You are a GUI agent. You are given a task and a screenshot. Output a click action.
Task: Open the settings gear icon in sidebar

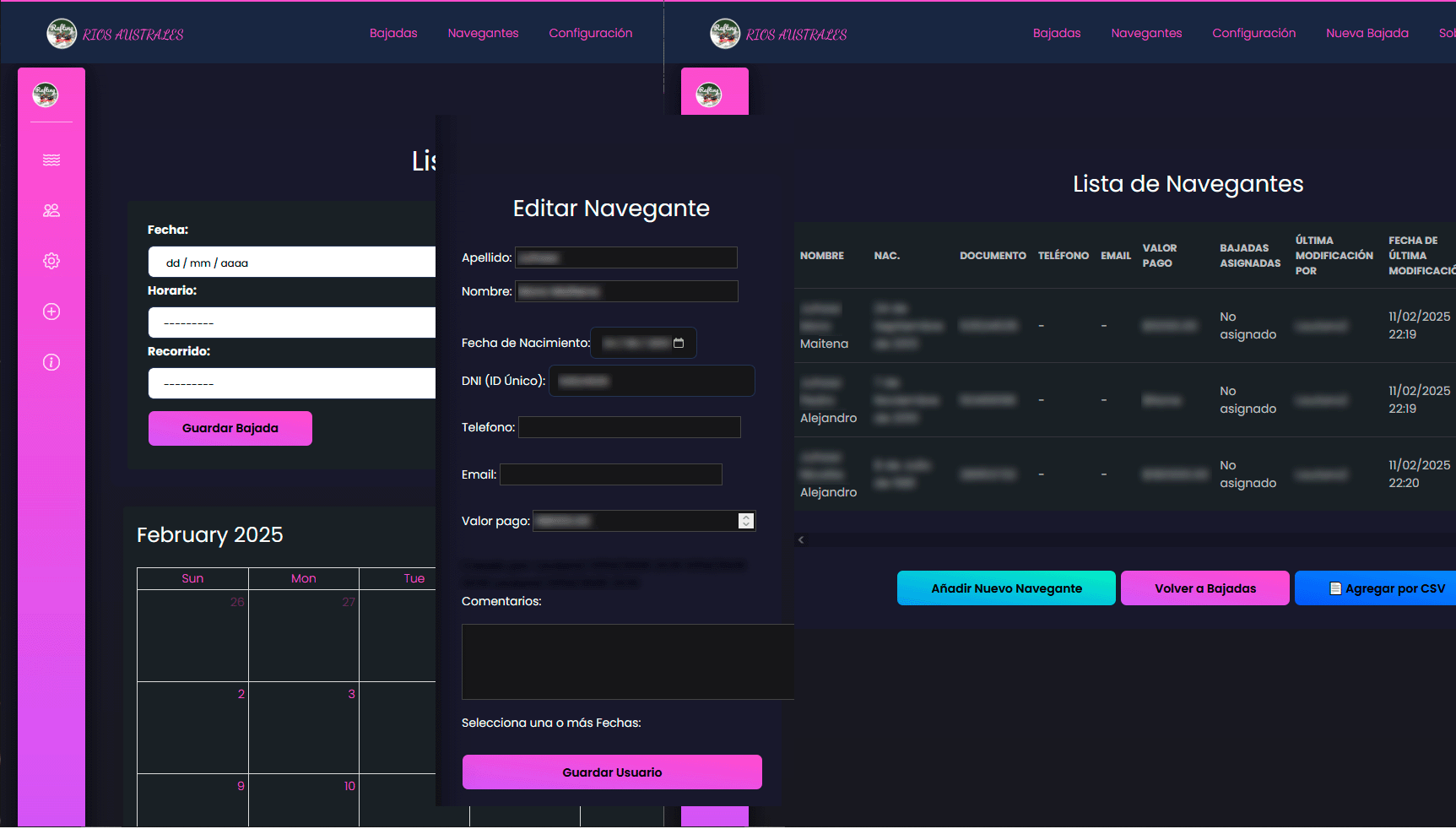(51, 261)
